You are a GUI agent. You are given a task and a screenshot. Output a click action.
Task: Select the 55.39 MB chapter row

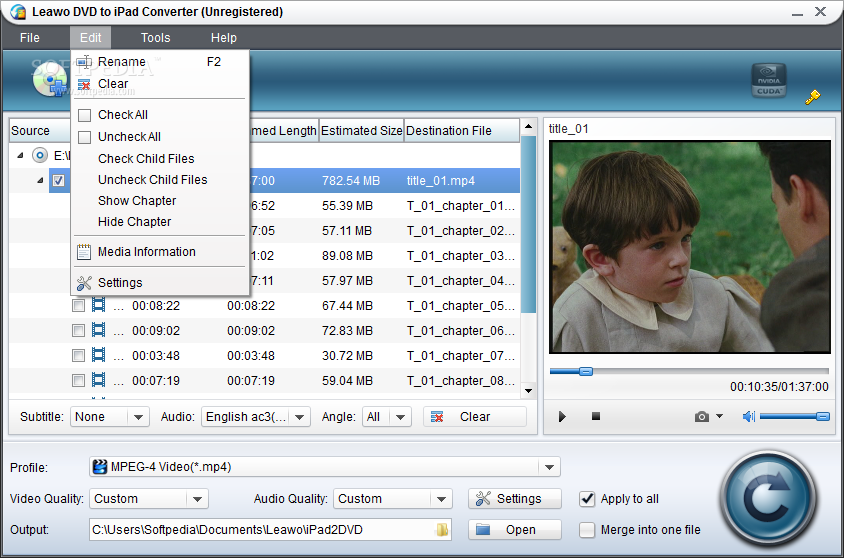383,206
